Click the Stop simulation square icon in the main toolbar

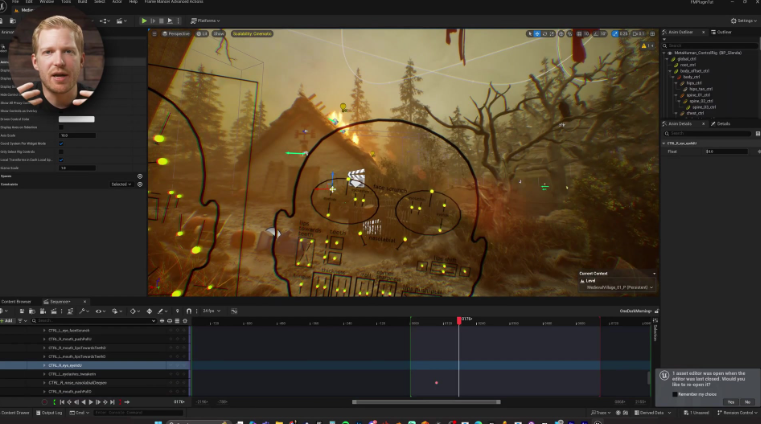pyautogui.click(x=161, y=21)
